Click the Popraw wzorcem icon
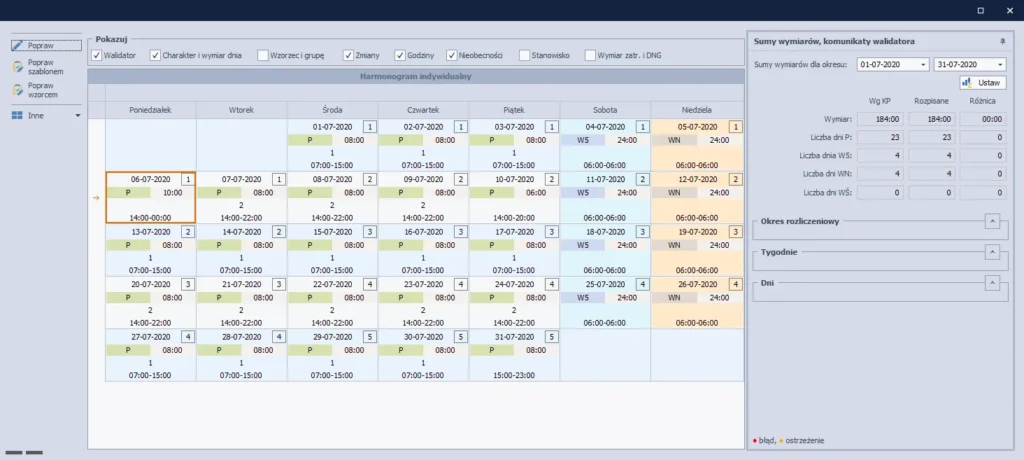Image resolution: width=1024 pixels, height=460 pixels. [19, 90]
